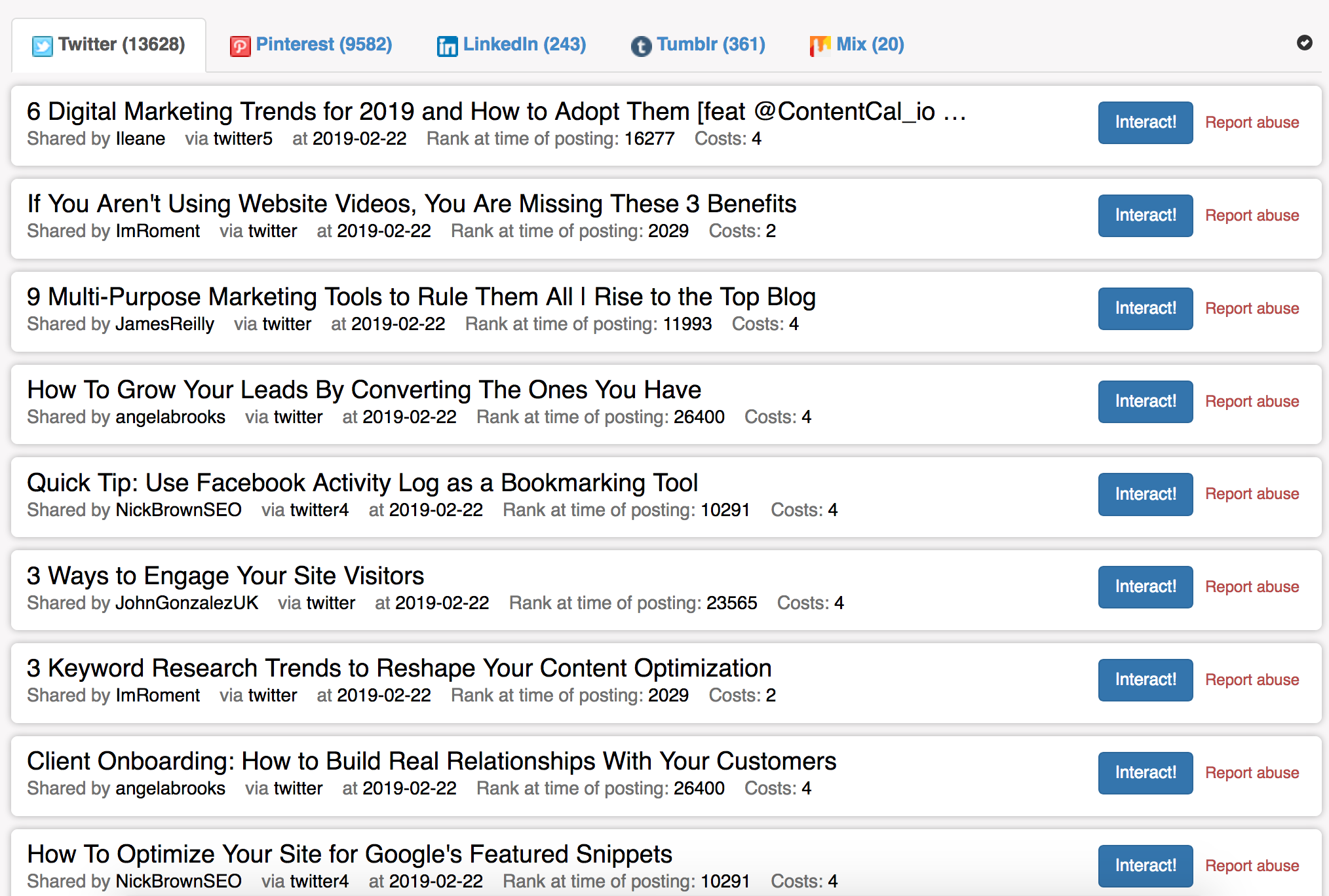Viewport: 1329px width, 896px height.
Task: Click the Twitter bird icon in tab
Action: coord(43,46)
